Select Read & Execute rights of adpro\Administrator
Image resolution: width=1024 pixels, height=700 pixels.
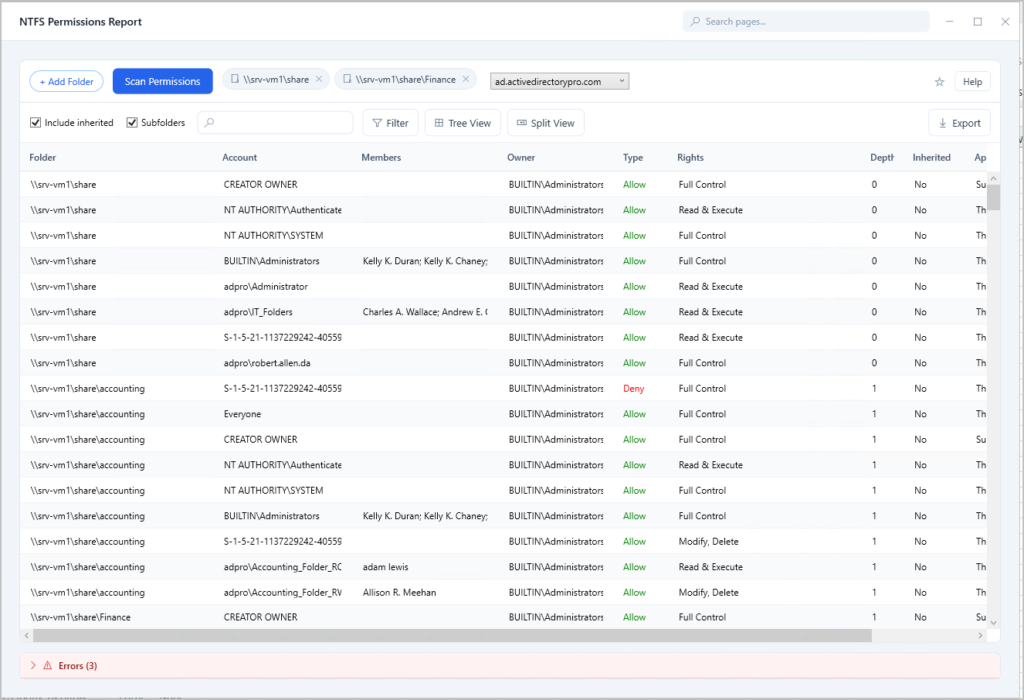[x=711, y=287]
